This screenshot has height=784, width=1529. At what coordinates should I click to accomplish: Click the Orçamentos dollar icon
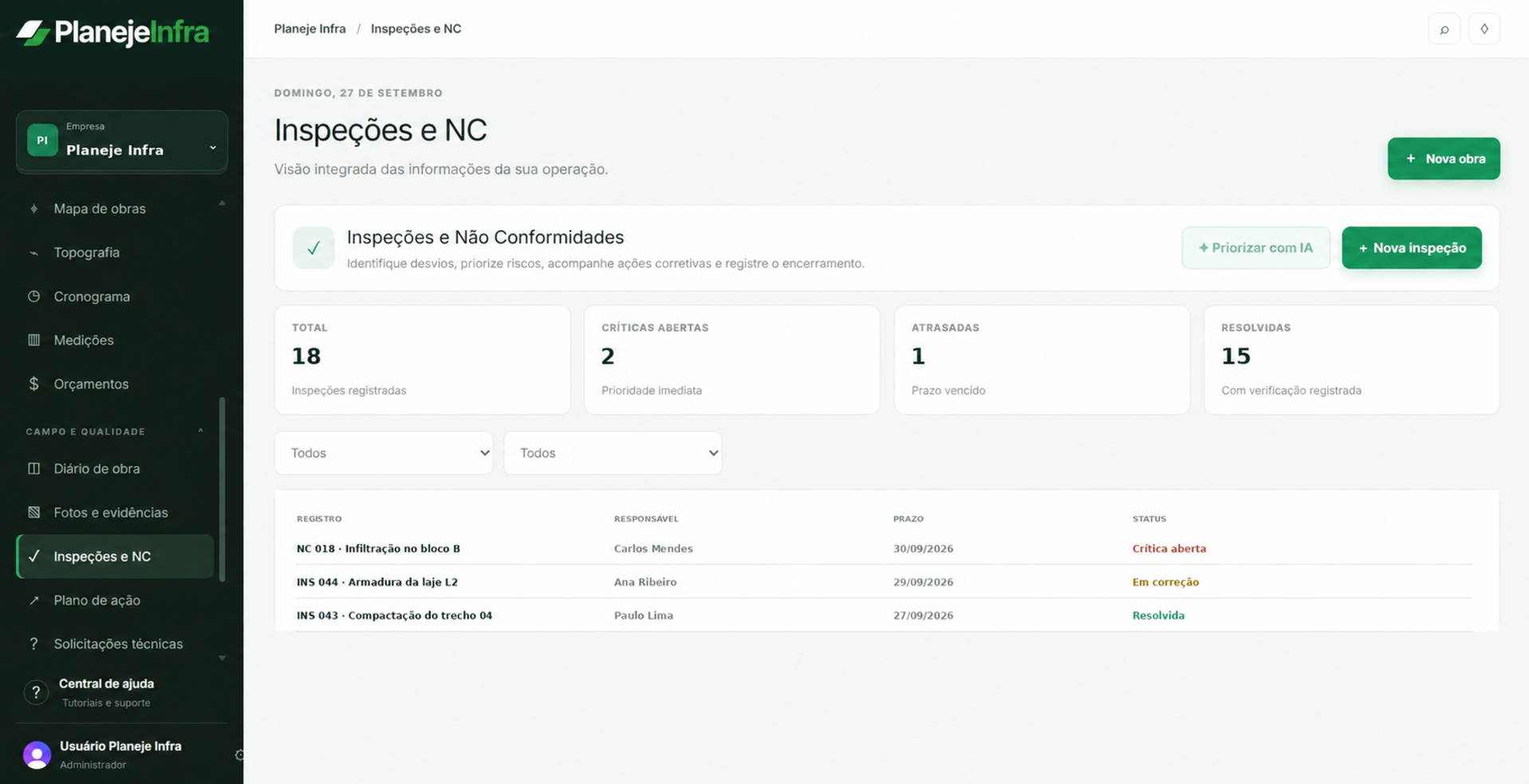[x=33, y=384]
